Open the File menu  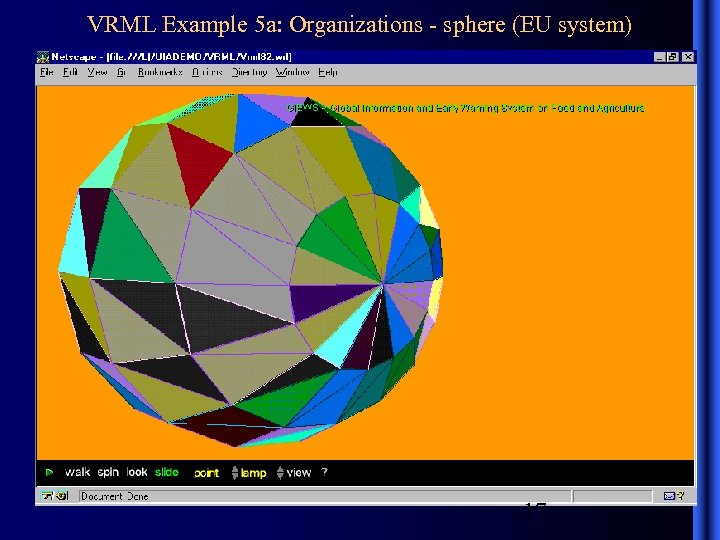[46, 72]
